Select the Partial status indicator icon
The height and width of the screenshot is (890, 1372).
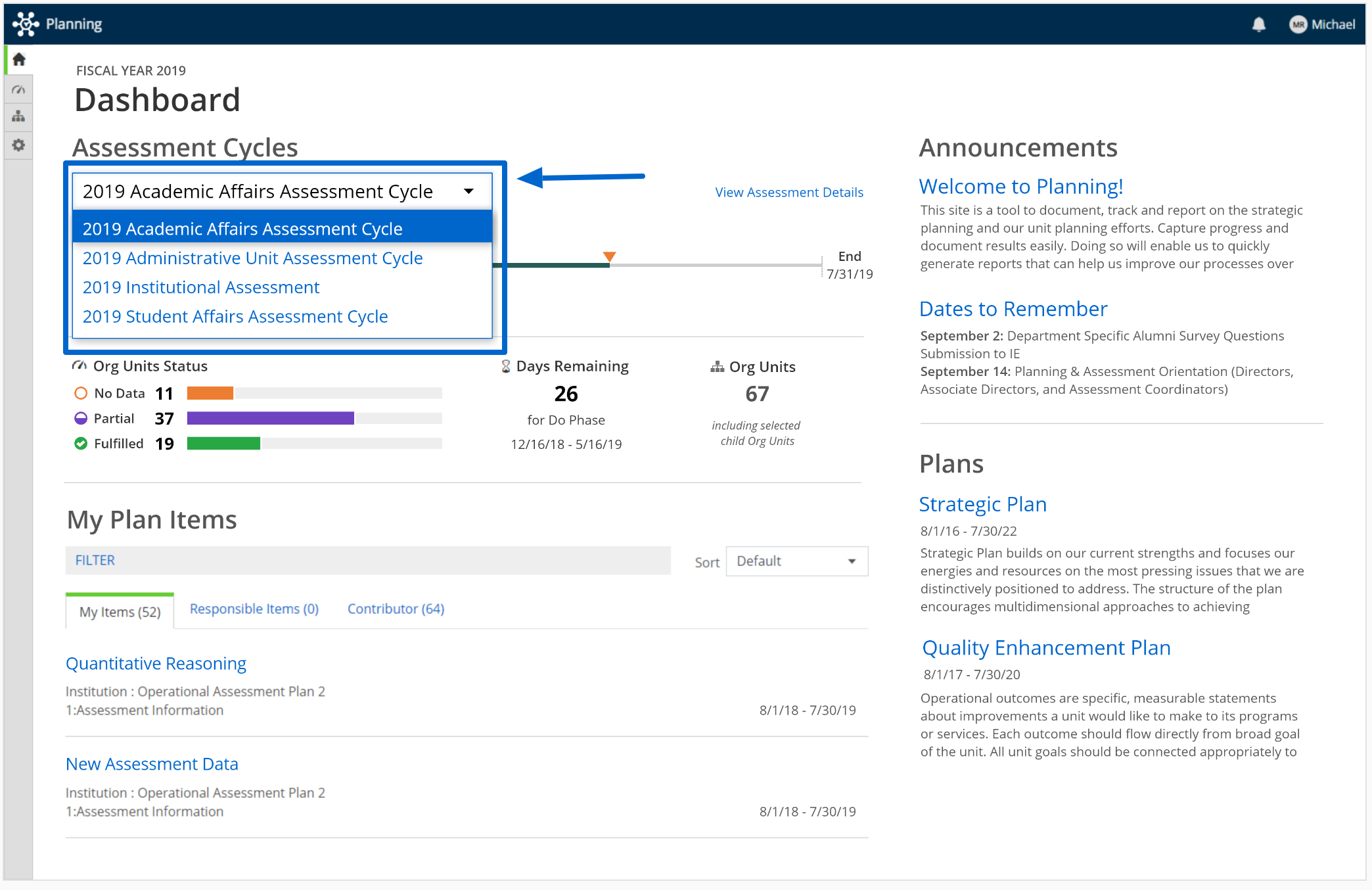81,418
